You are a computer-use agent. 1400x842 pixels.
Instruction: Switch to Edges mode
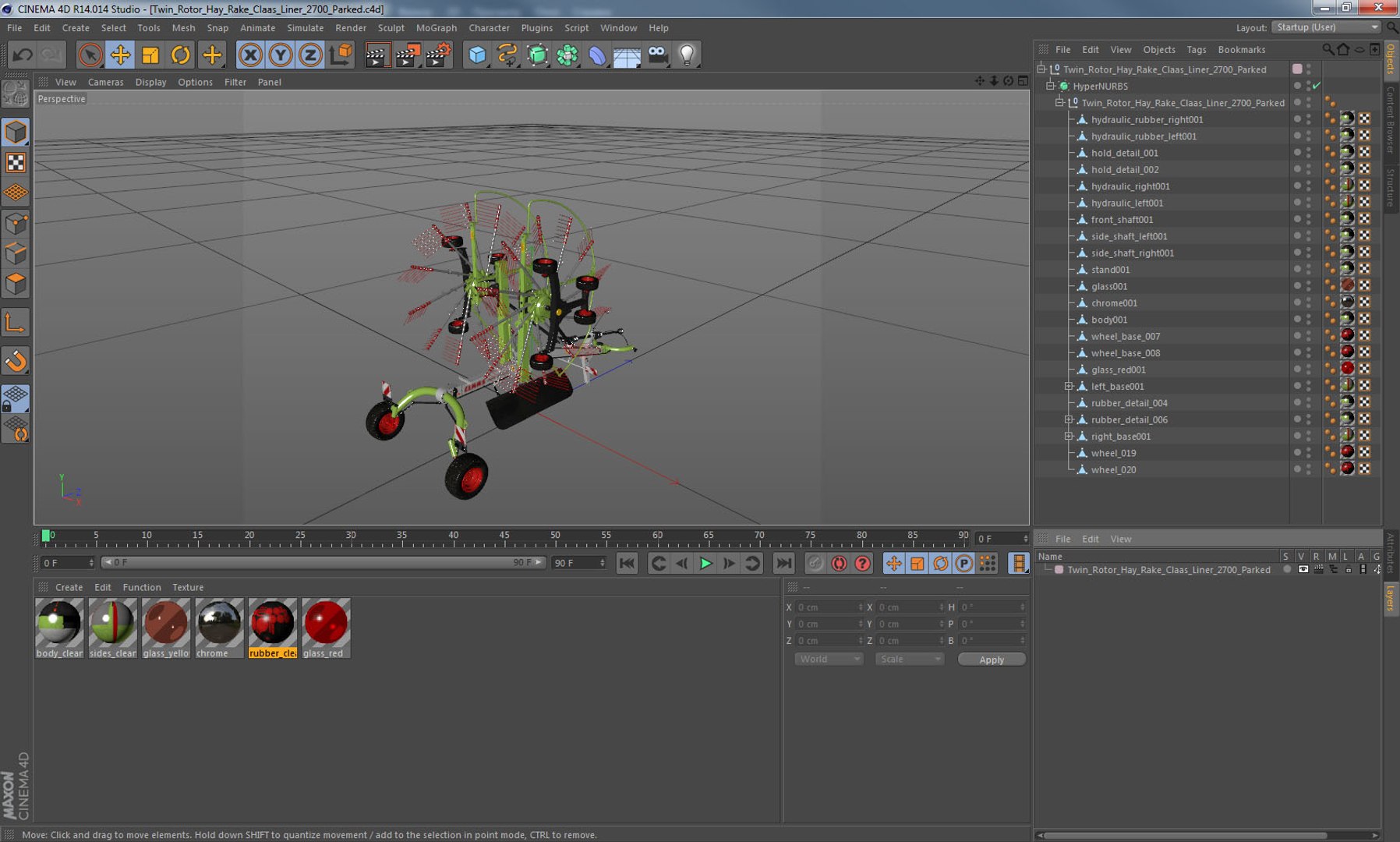click(x=16, y=254)
